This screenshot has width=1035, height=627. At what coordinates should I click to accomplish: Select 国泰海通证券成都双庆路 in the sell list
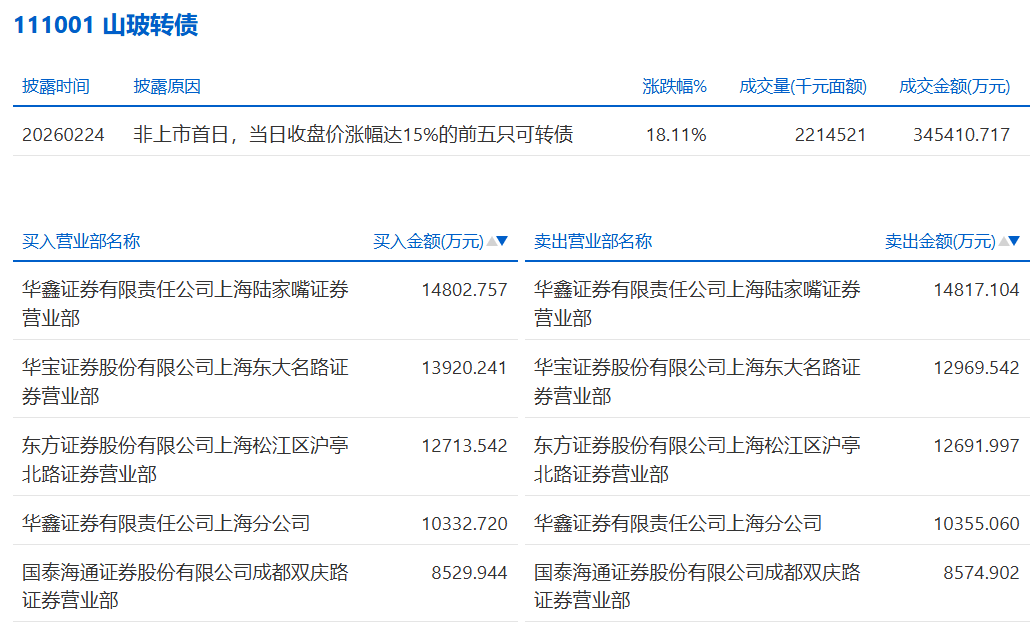697,586
